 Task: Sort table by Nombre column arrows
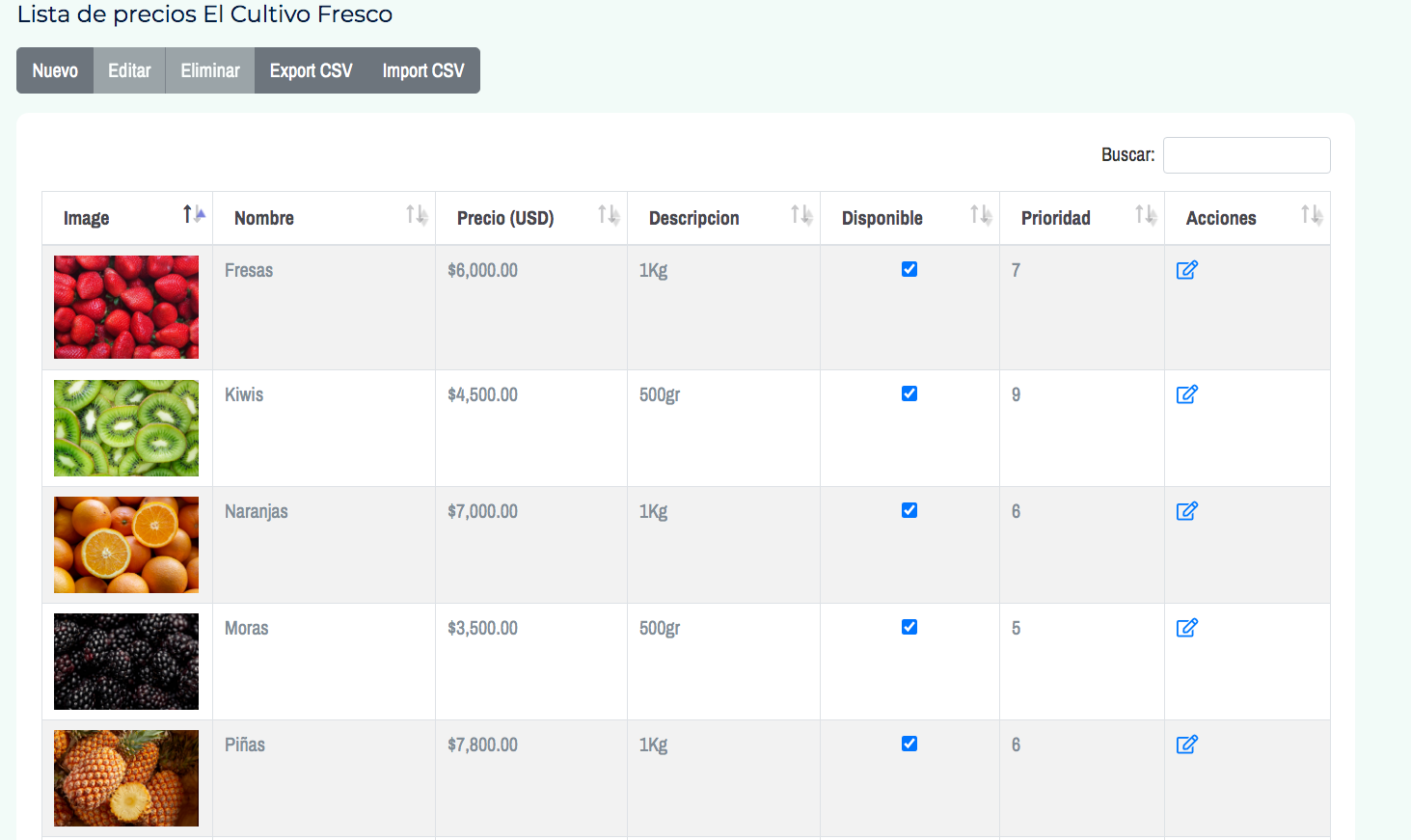416,215
